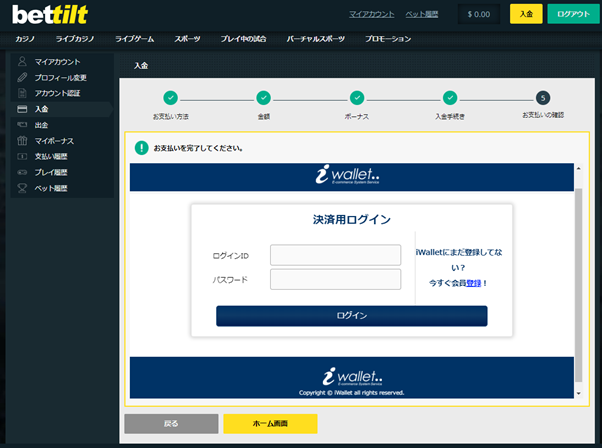
Task: Open the バーチャルスポーツ menu
Action: point(316,39)
